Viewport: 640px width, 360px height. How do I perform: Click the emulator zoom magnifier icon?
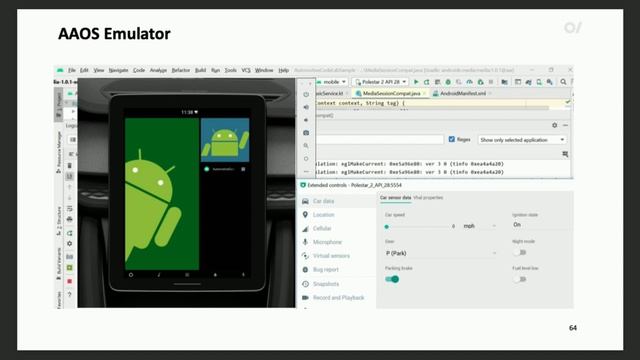click(x=306, y=146)
